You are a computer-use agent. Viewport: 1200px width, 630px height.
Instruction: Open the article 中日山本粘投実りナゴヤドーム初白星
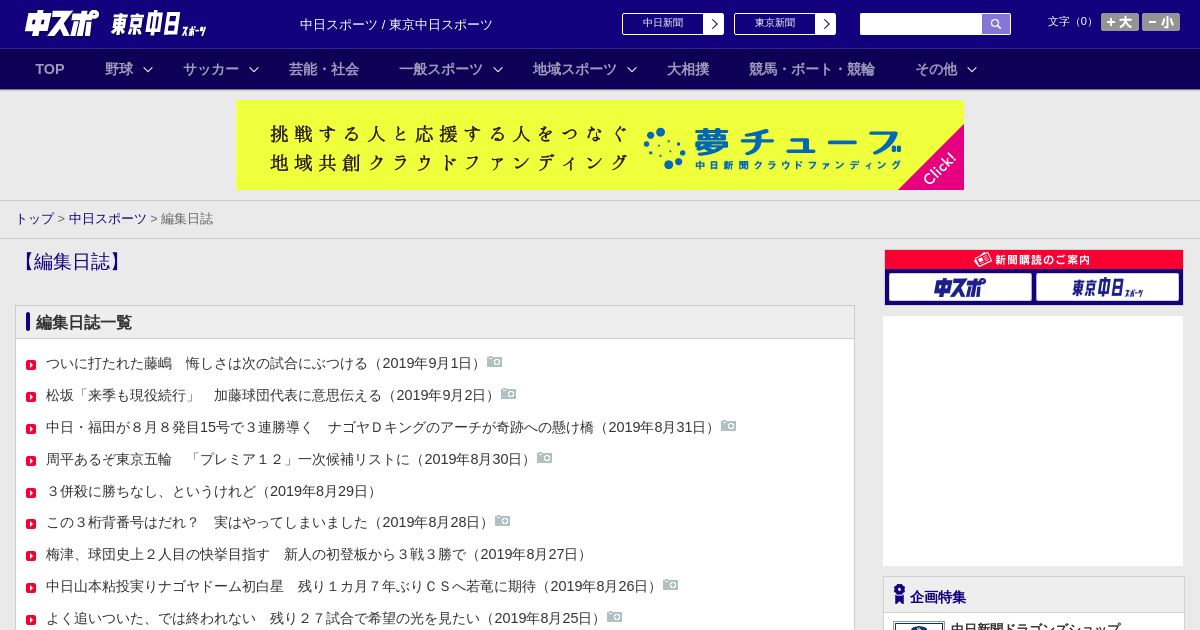coord(354,586)
